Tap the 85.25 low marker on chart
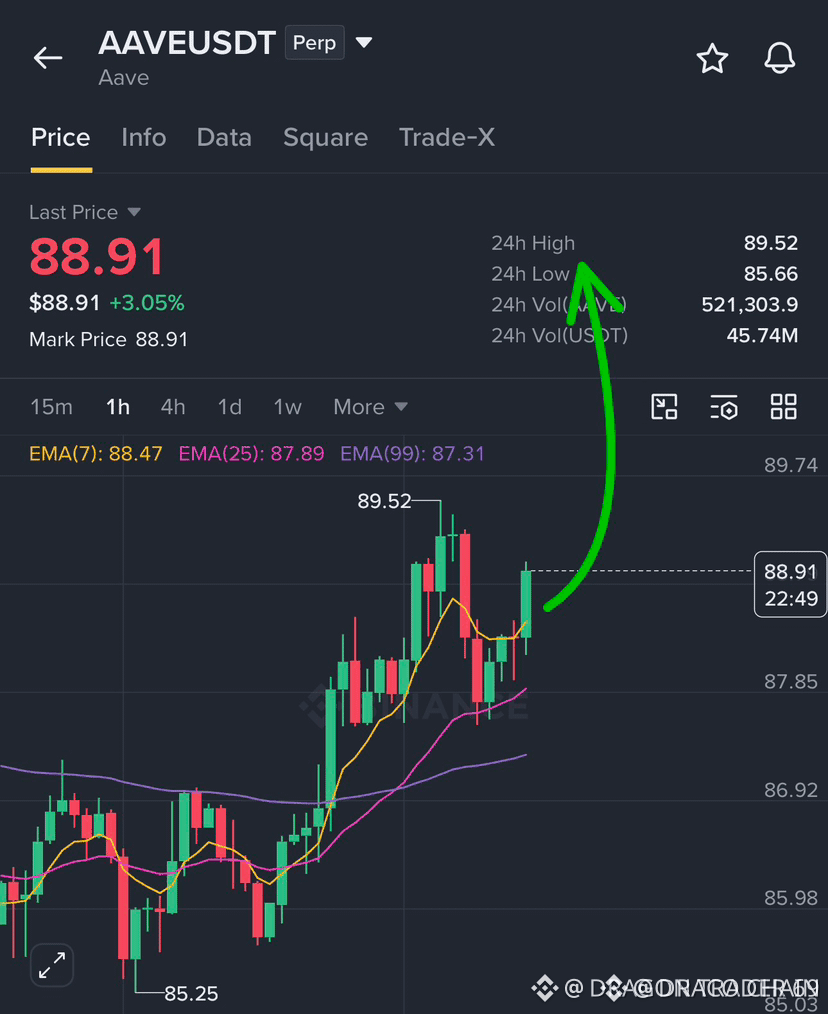The height and width of the screenshot is (1014, 828). pyautogui.click(x=191, y=993)
